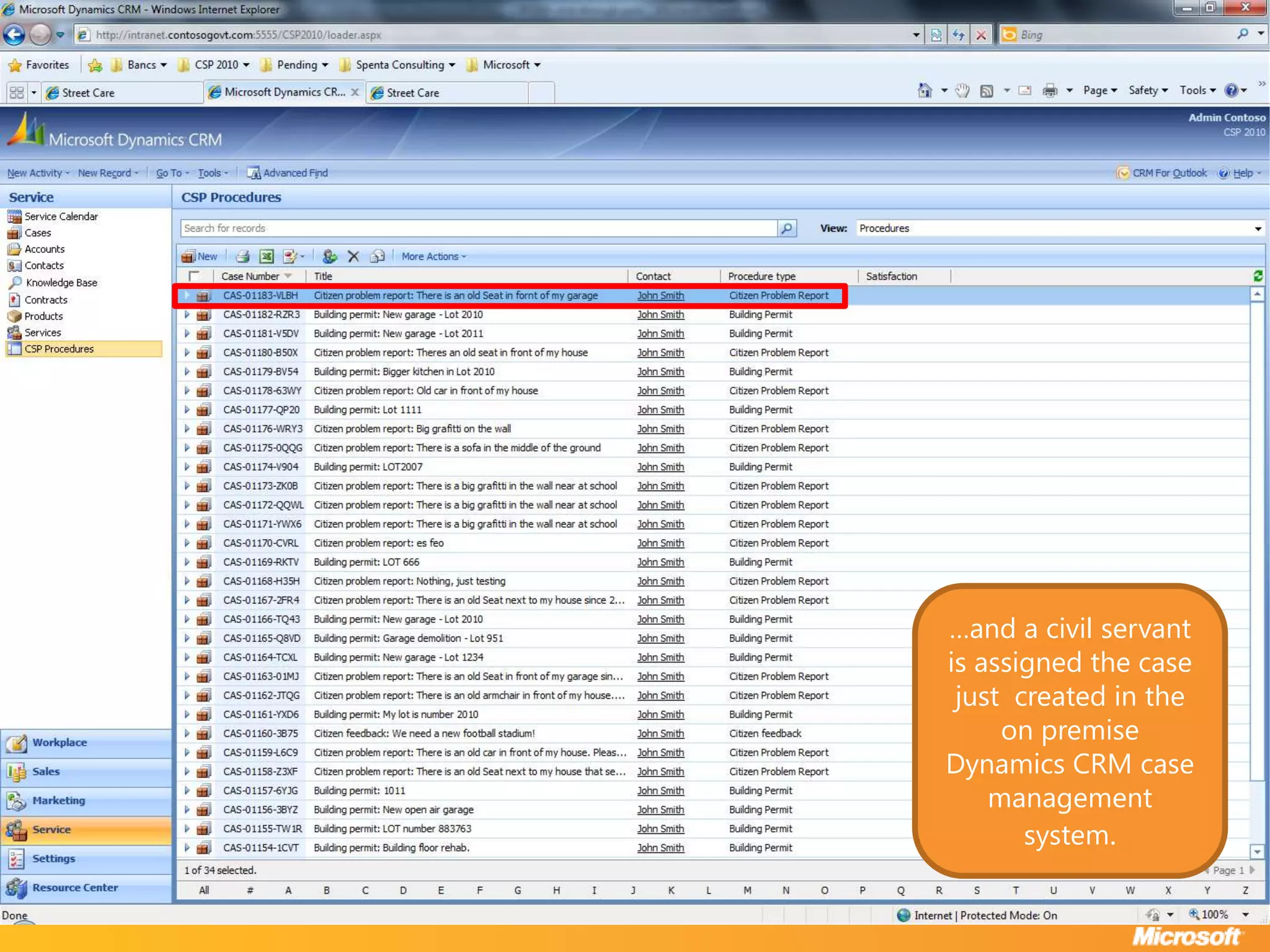Switch to the first Street Care tab
This screenshot has height=952, width=1270.
coord(121,93)
